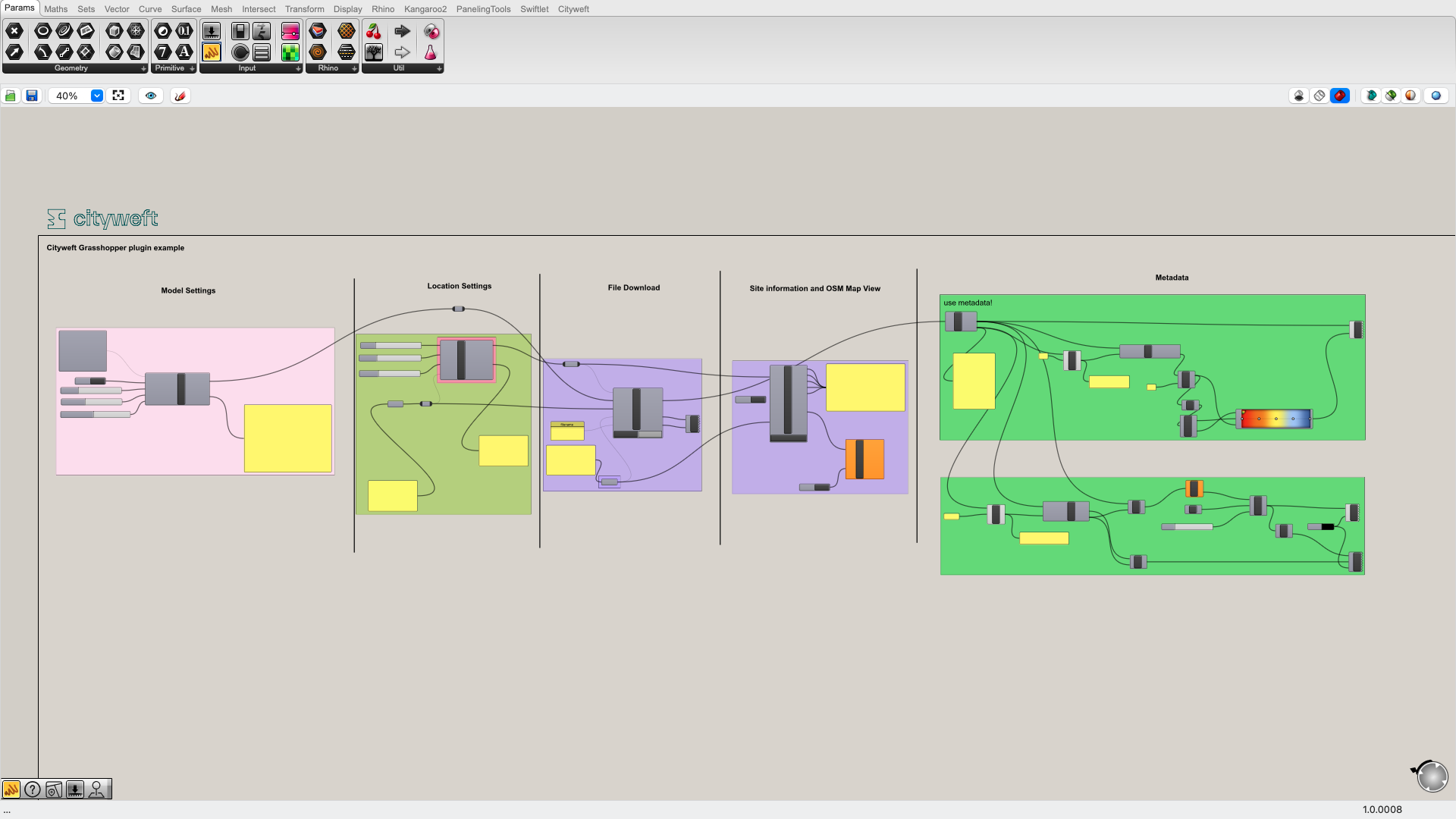This screenshot has height=819, width=1456.
Task: Select the Param Viewer tree icon
Action: coord(374,52)
